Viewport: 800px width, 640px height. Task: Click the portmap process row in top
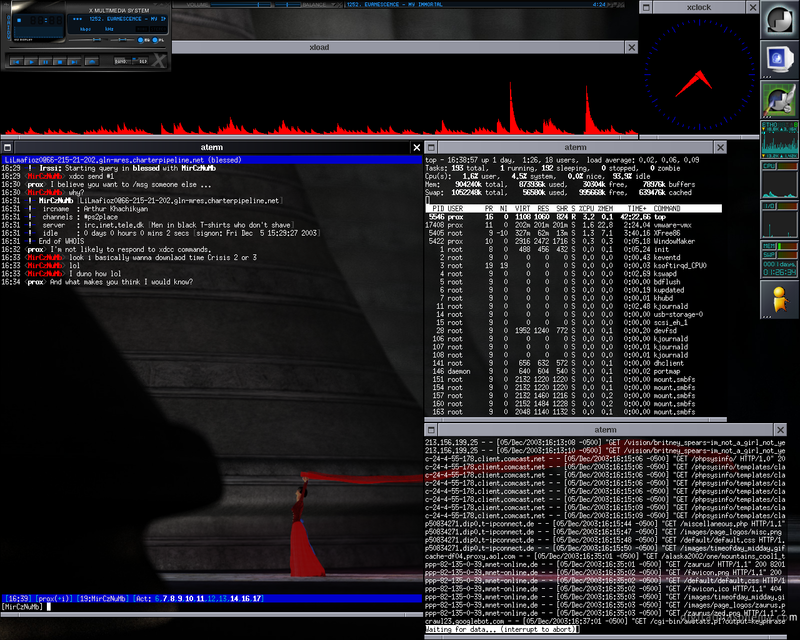coord(573,372)
